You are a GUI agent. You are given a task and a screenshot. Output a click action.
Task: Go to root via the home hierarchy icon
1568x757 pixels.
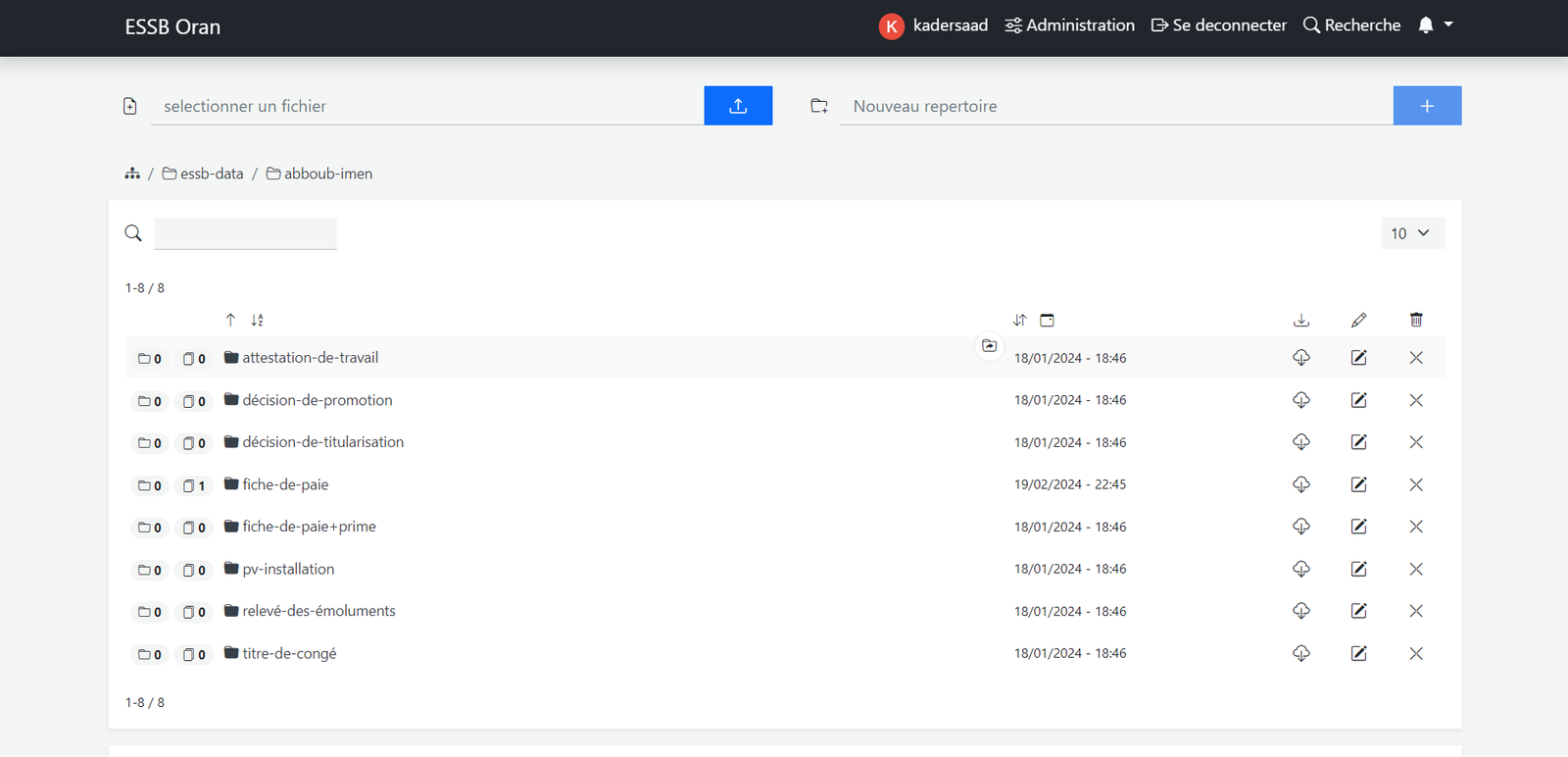pos(132,174)
